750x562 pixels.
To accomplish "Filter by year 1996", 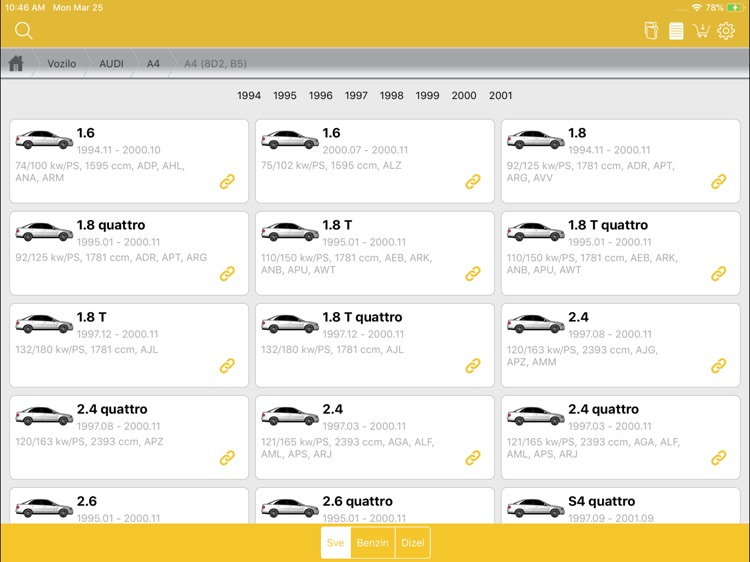I will click(x=320, y=95).
